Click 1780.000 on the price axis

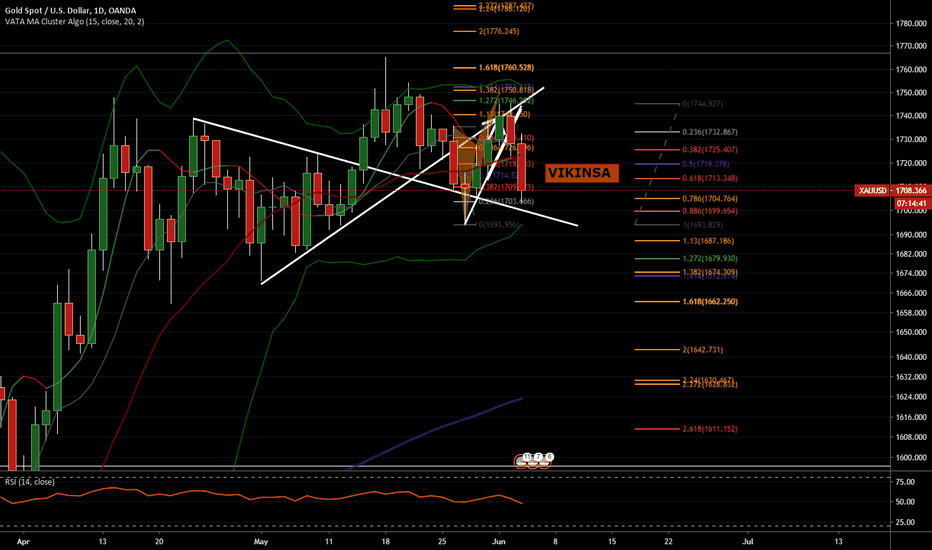tap(911, 24)
